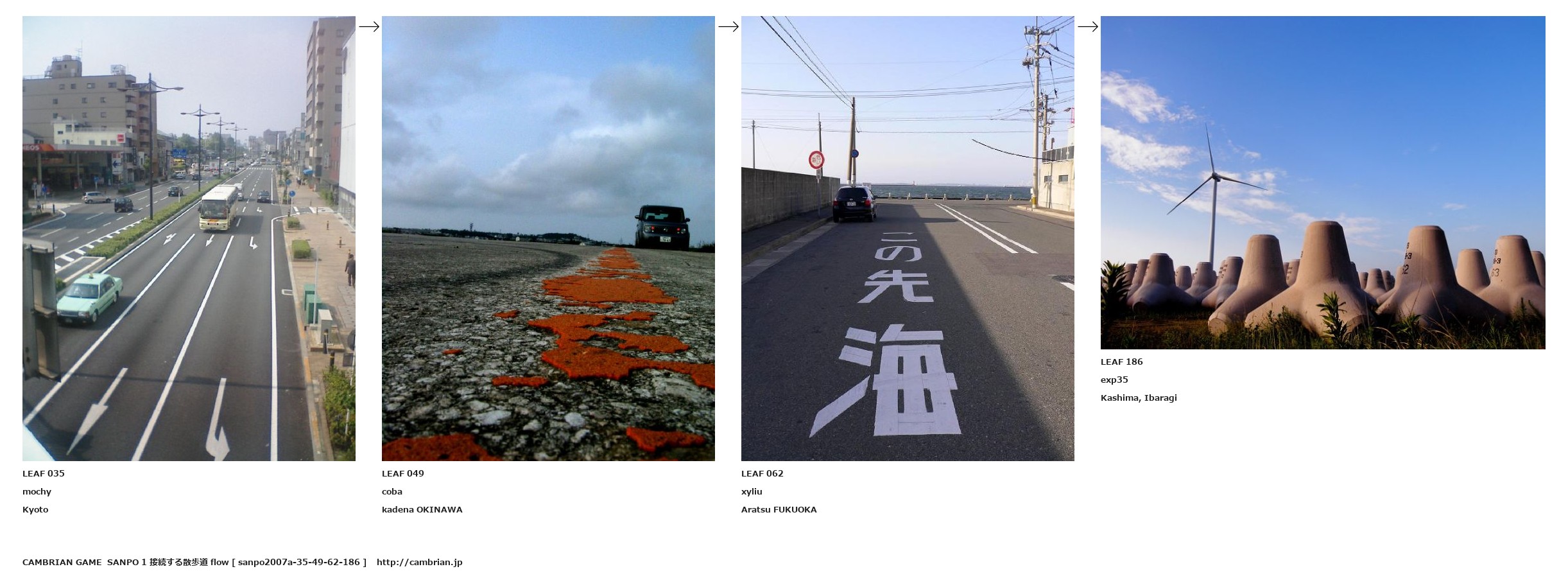The width and height of the screenshot is (1568, 578).
Task: Click the kadena OKINAWA location text
Action: point(422,509)
